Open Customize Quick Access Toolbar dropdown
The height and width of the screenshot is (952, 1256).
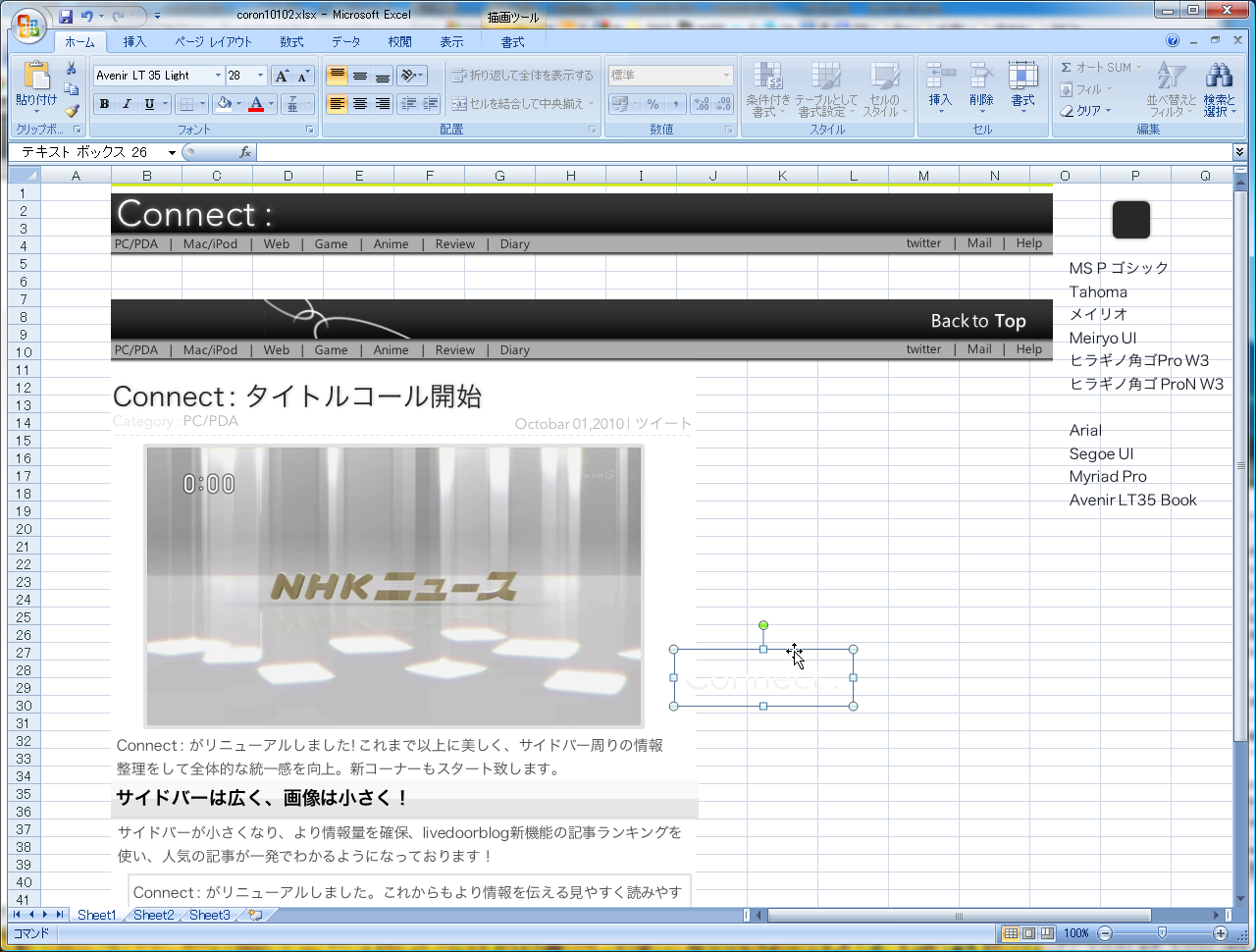pos(157,17)
